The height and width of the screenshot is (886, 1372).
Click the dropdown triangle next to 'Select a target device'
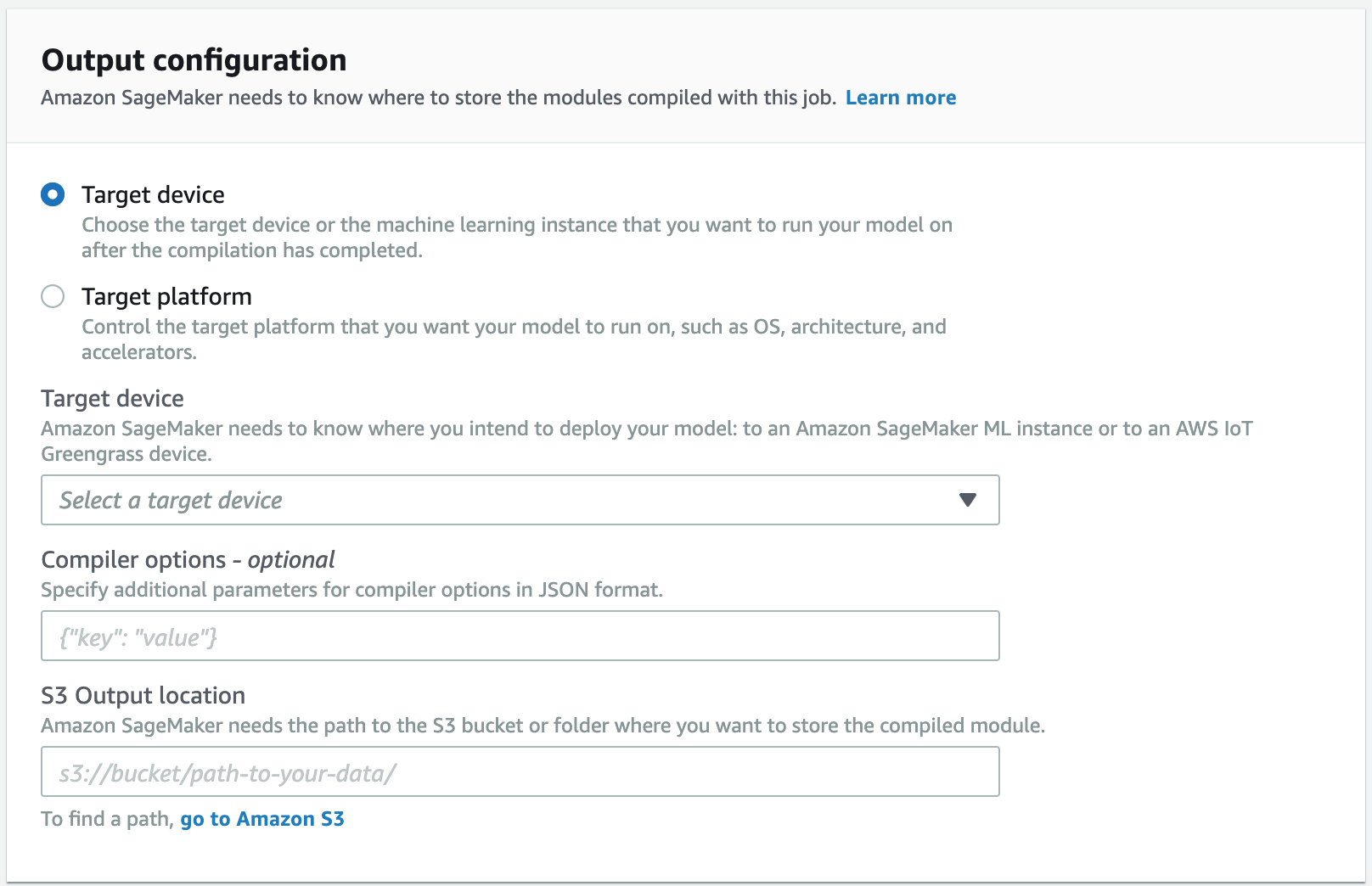coord(968,501)
